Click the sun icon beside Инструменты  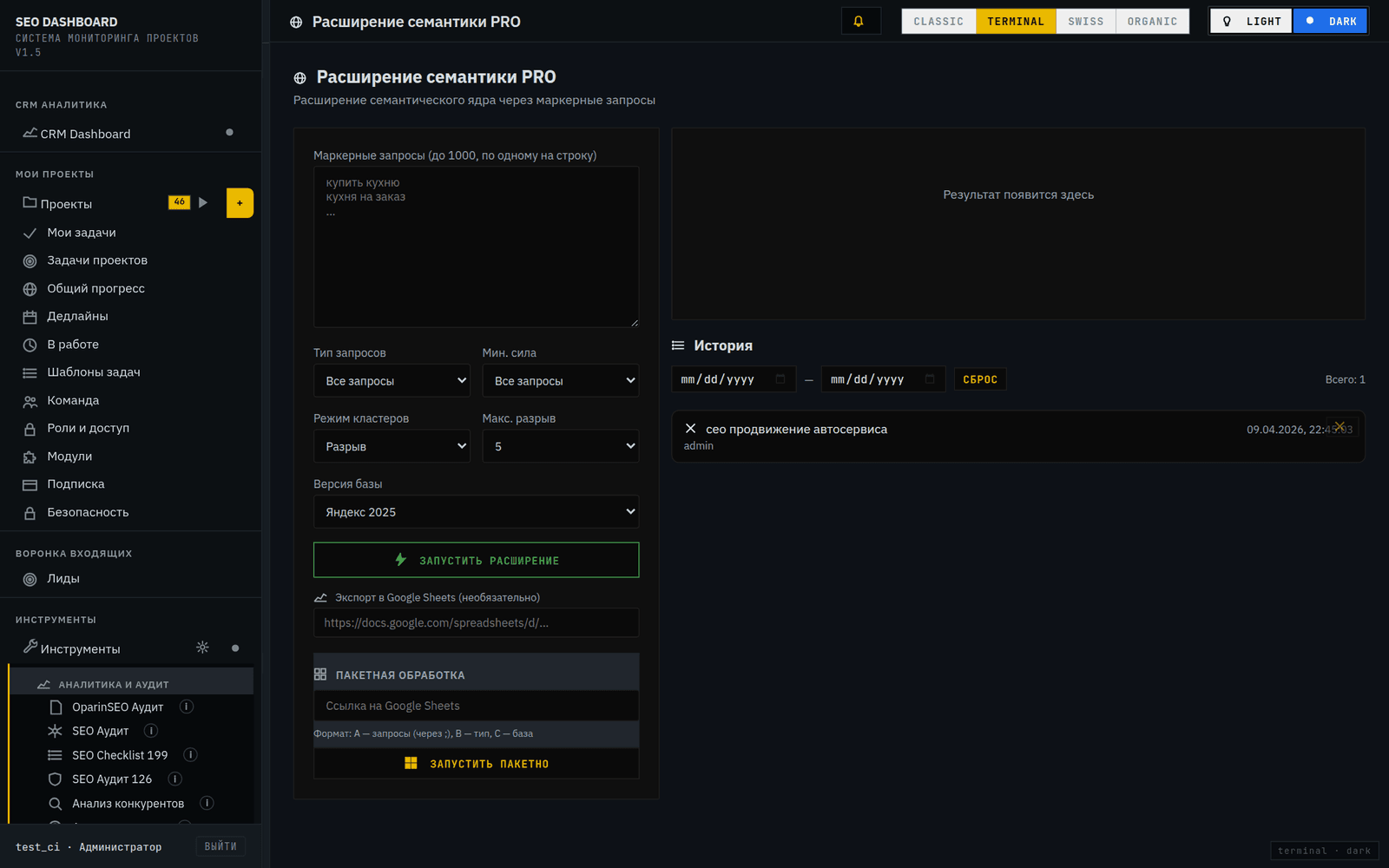tap(202, 648)
